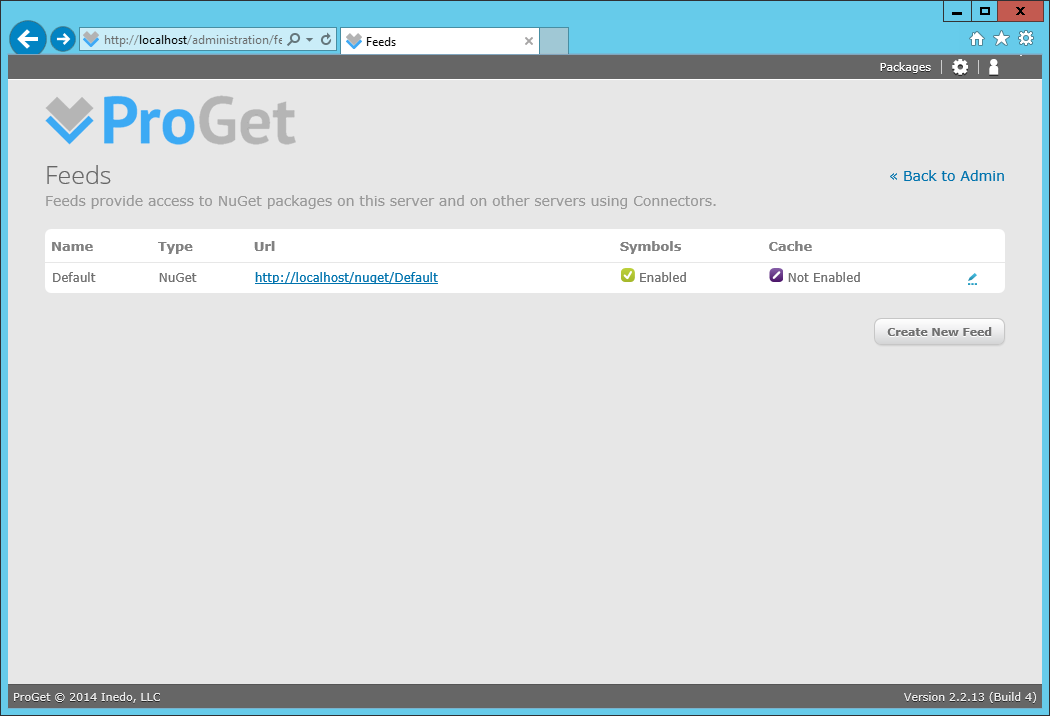The height and width of the screenshot is (716, 1050).
Task: Click Create New Feed button
Action: (939, 332)
